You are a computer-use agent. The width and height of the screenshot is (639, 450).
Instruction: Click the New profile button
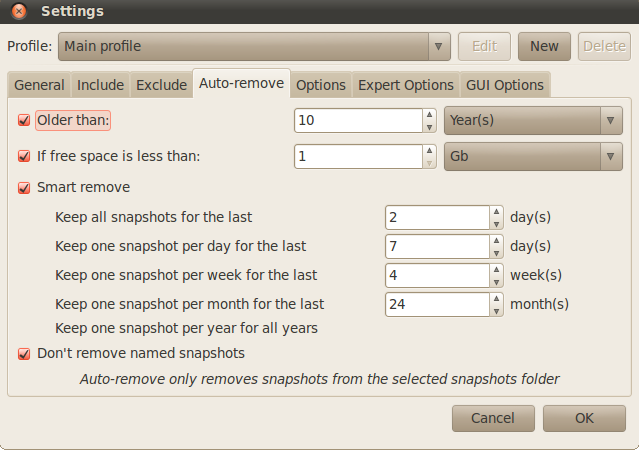click(x=544, y=46)
